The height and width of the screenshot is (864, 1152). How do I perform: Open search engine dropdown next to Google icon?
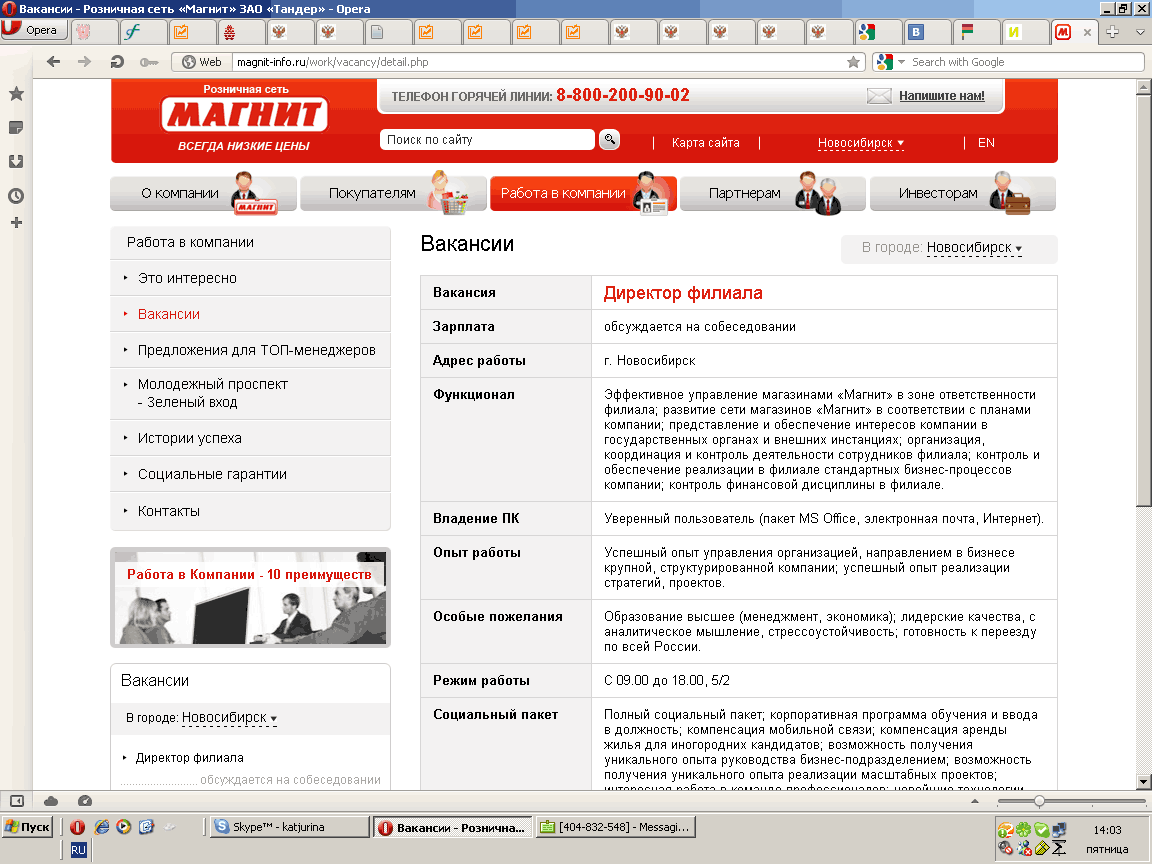(901, 62)
